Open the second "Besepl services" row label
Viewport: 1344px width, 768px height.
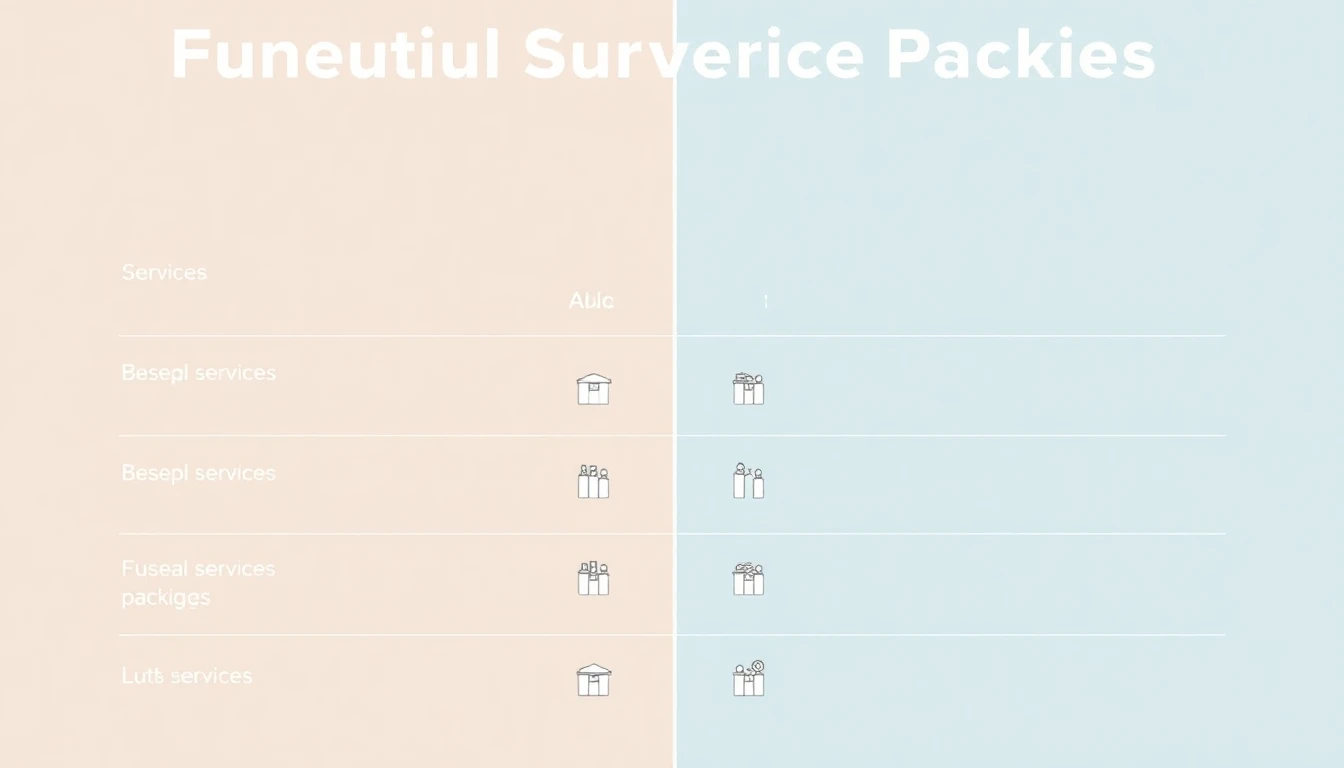tap(198, 473)
